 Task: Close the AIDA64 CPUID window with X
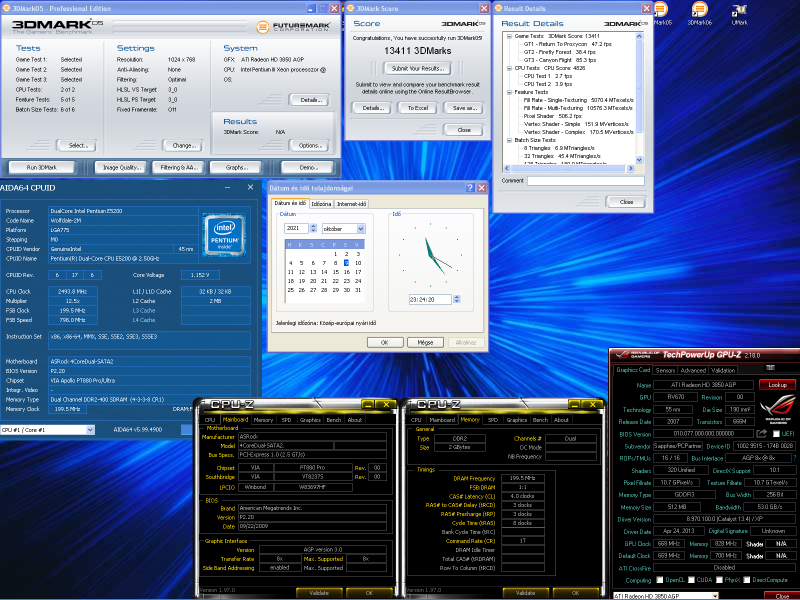251,187
